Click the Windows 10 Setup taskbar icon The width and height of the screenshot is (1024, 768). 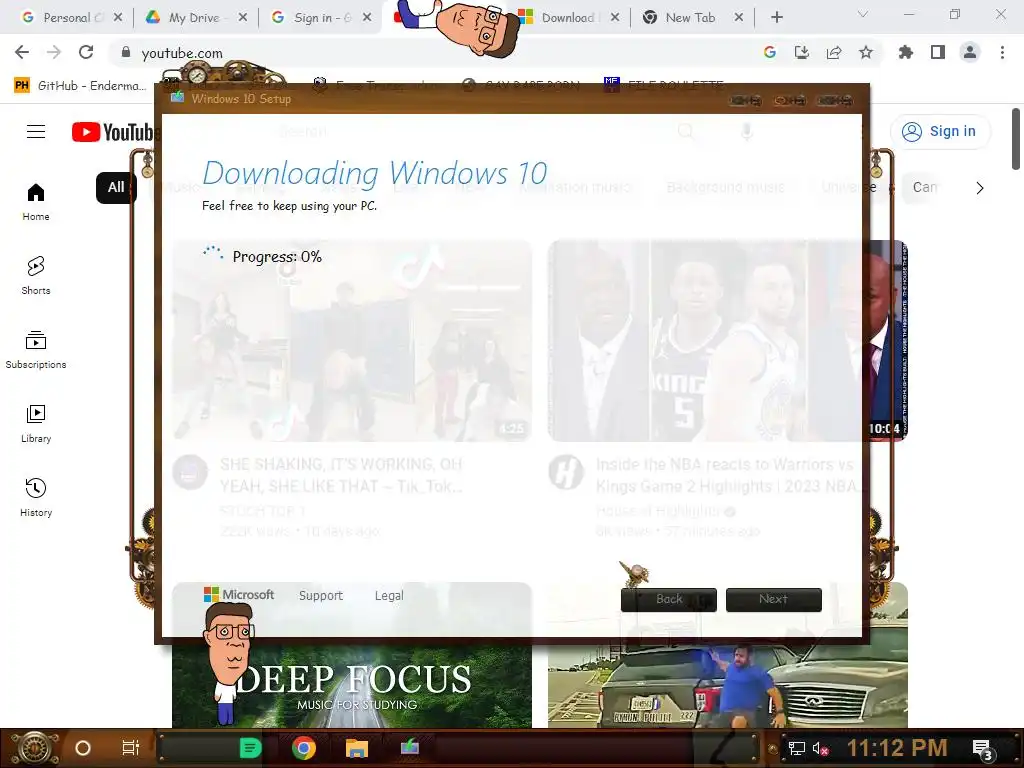point(409,746)
